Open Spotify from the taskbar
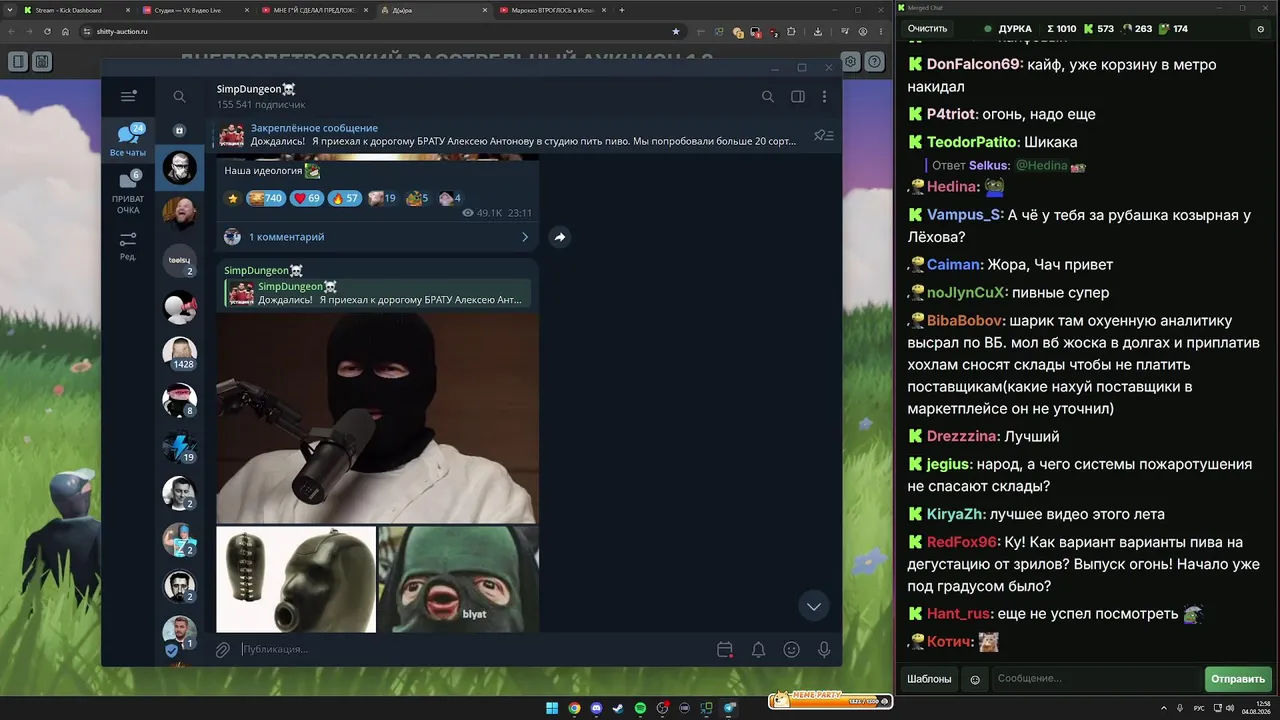1280x720 pixels. (640, 708)
